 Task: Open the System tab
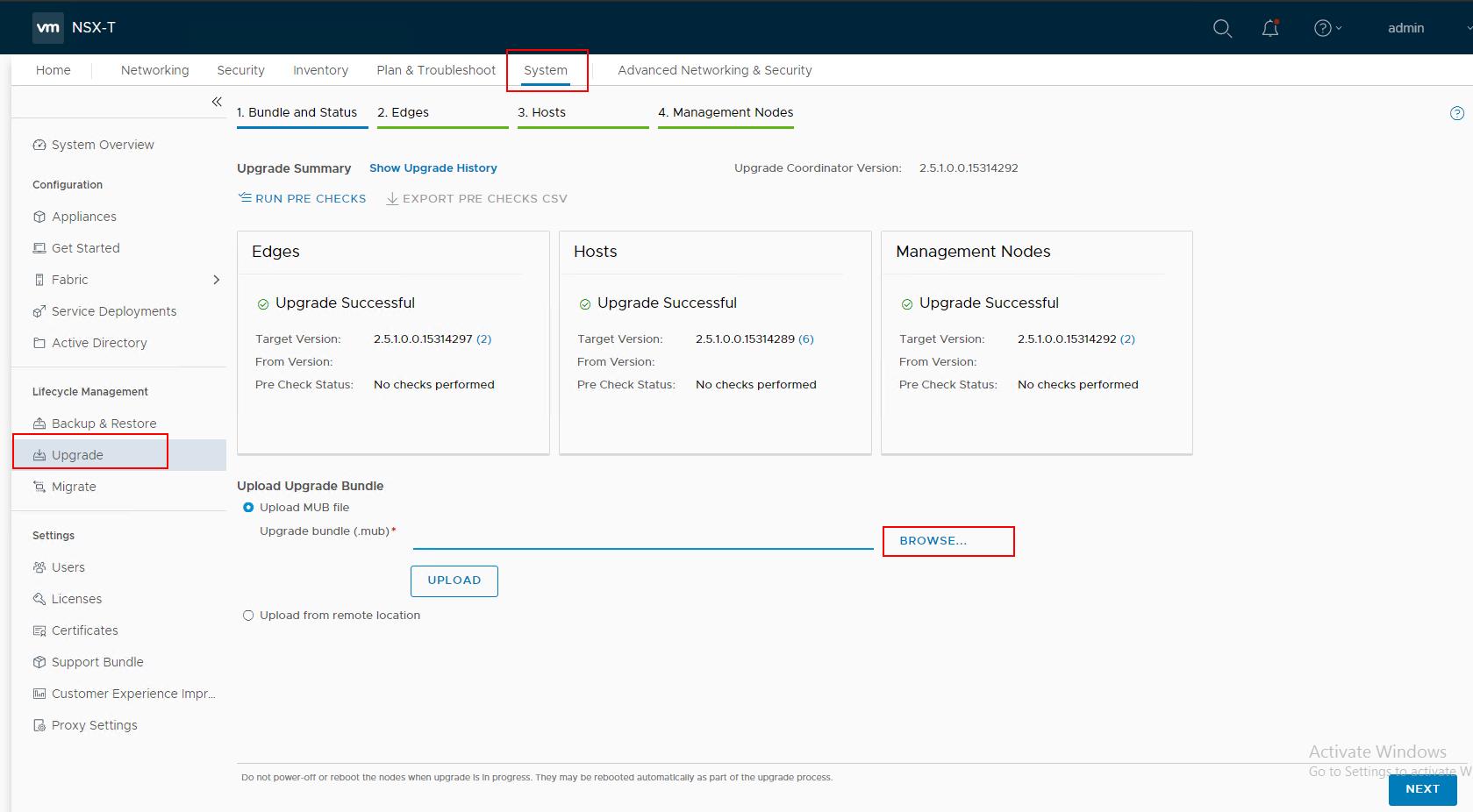point(546,70)
